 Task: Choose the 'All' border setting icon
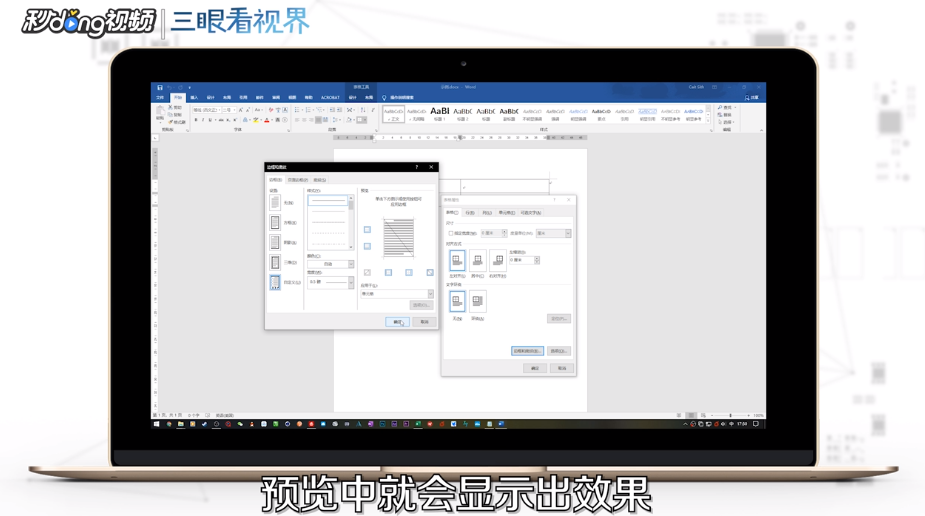pyautogui.click(x=275, y=242)
